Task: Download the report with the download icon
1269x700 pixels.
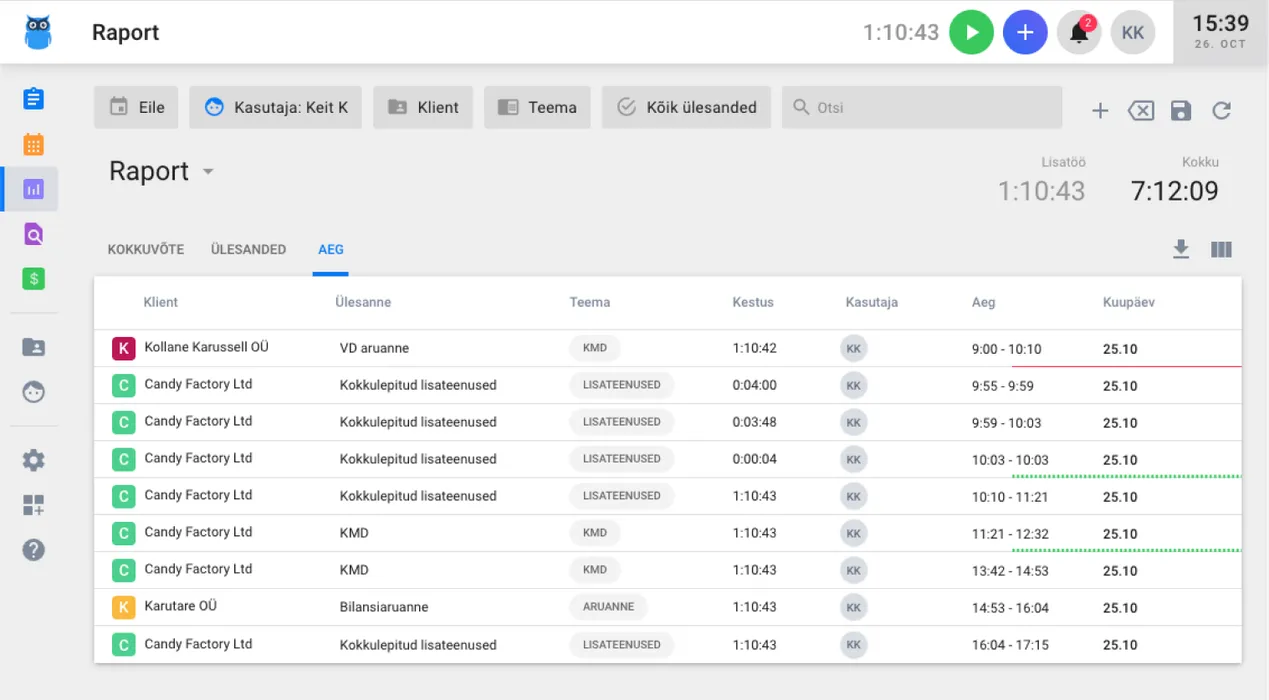Action: [1181, 250]
